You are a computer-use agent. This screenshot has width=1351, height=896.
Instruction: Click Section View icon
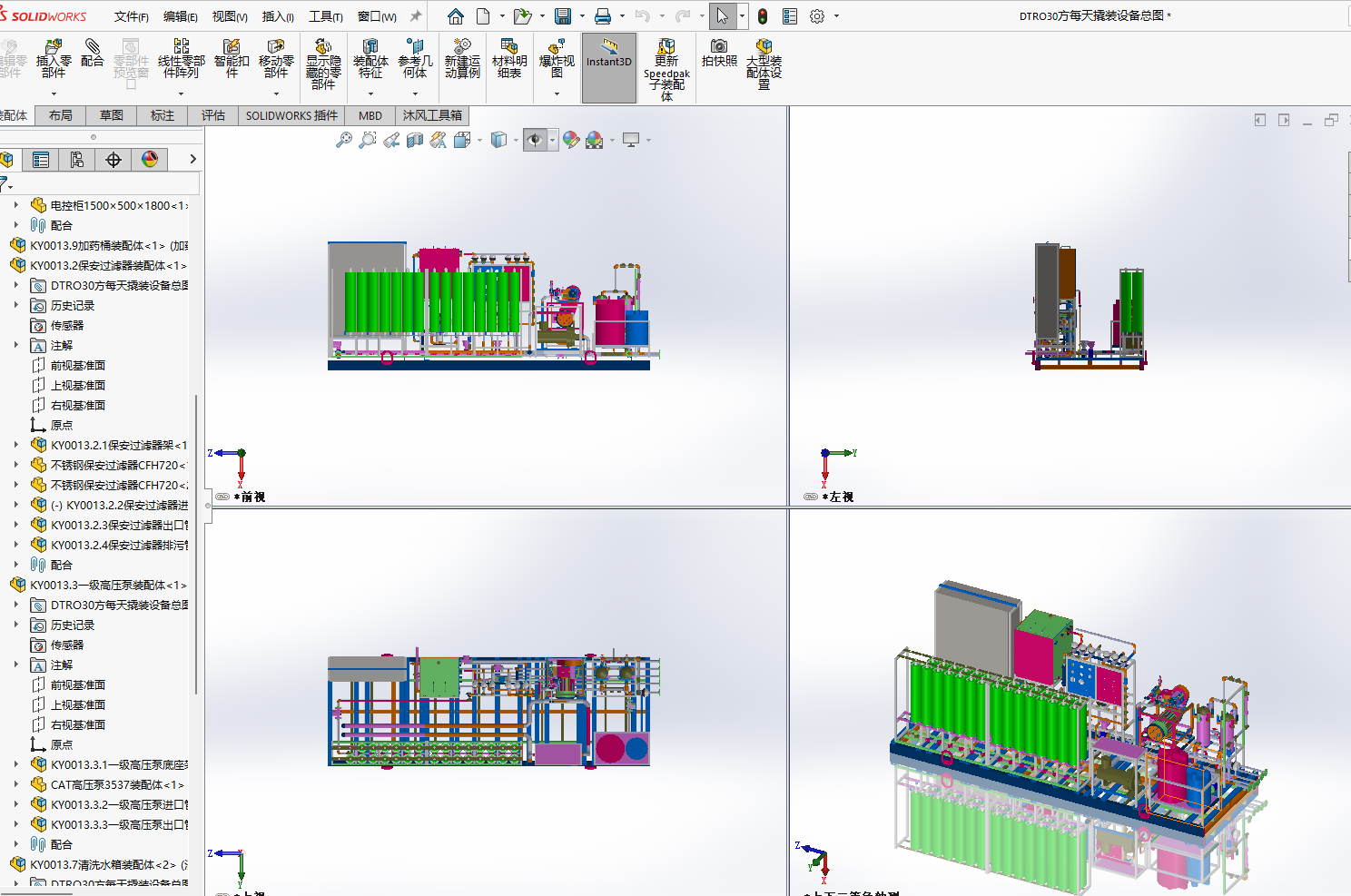point(415,140)
